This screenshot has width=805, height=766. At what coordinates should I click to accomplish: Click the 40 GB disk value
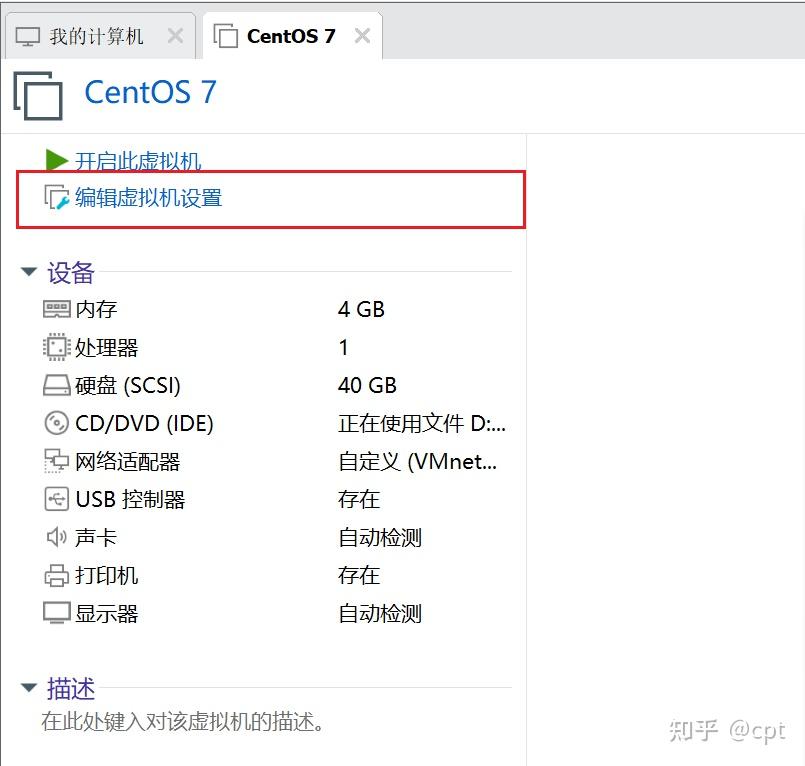pos(368,385)
